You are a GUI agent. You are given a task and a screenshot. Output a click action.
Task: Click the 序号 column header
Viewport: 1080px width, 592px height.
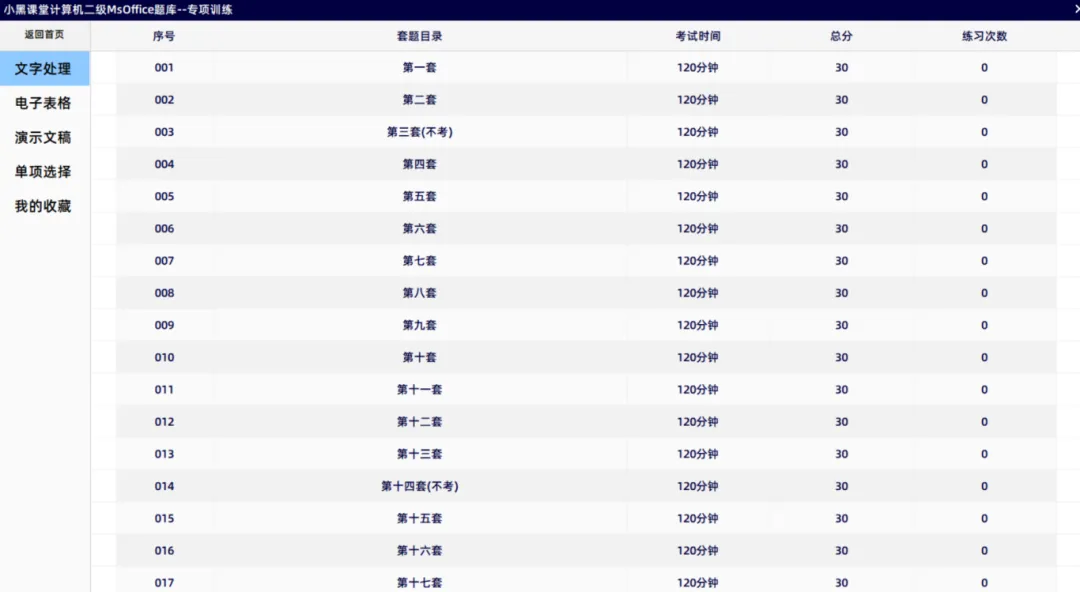164,36
